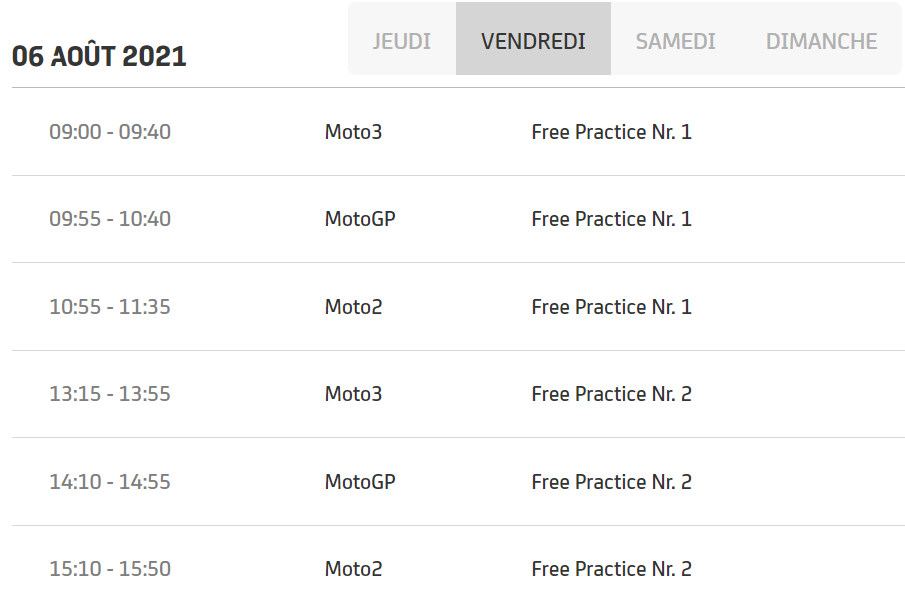The width and height of the screenshot is (905, 596).
Task: Click the 09:00 - 09:40 time slot
Action: coord(110,132)
